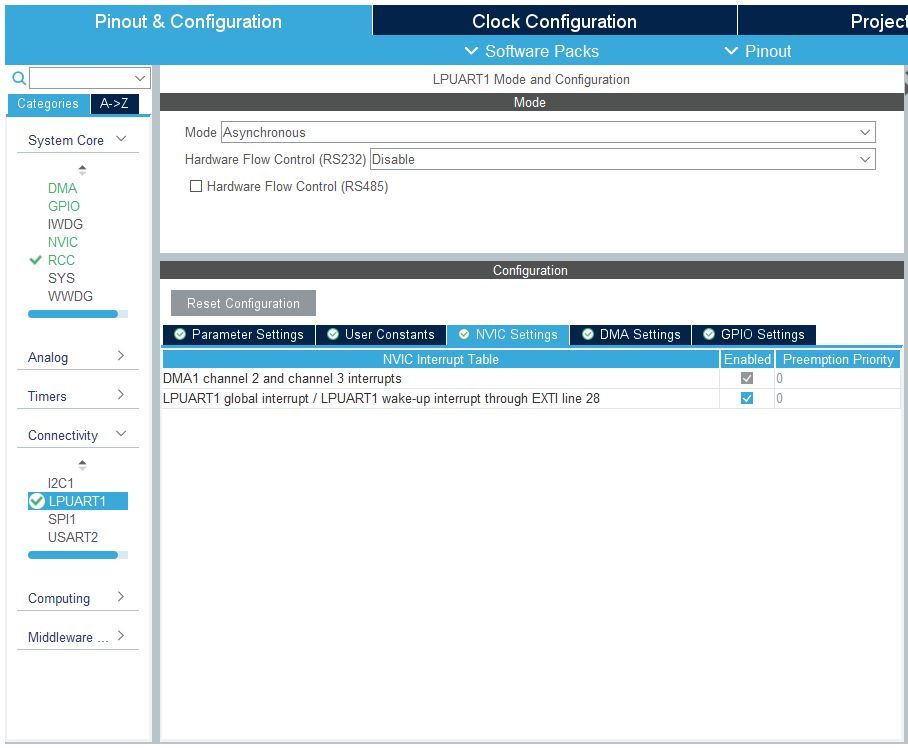Select IWDG in System Core list
908x748 pixels.
[x=65, y=224]
